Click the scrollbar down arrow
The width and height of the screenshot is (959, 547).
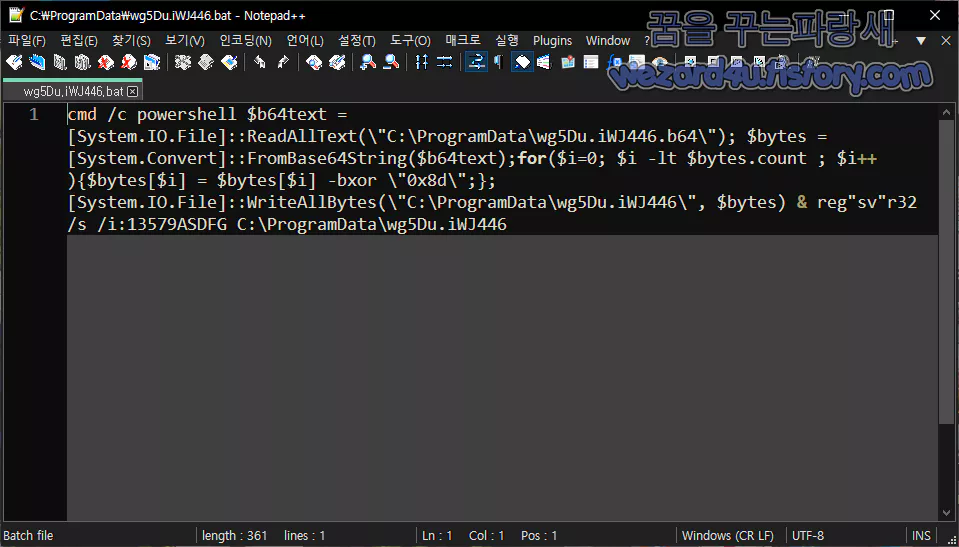pos(946,513)
